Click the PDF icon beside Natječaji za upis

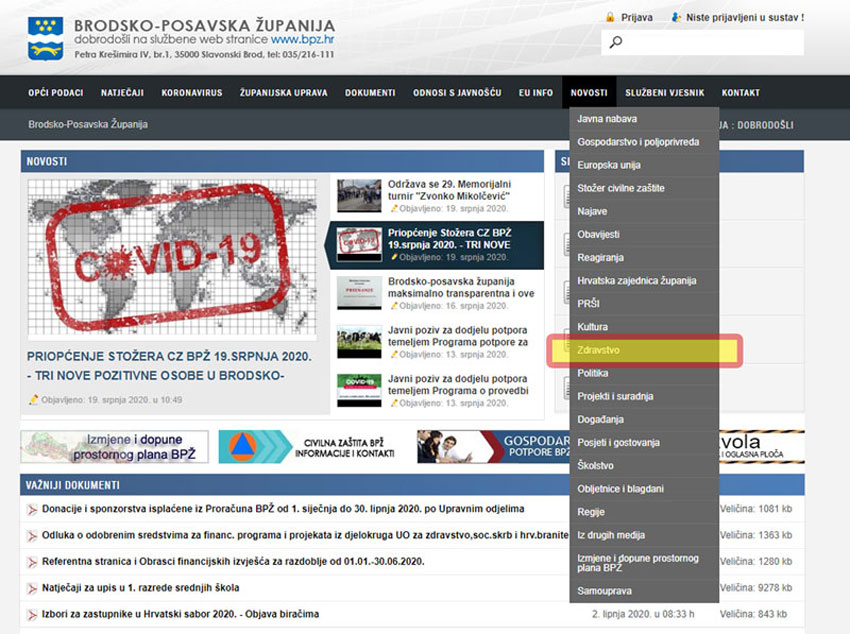point(32,588)
